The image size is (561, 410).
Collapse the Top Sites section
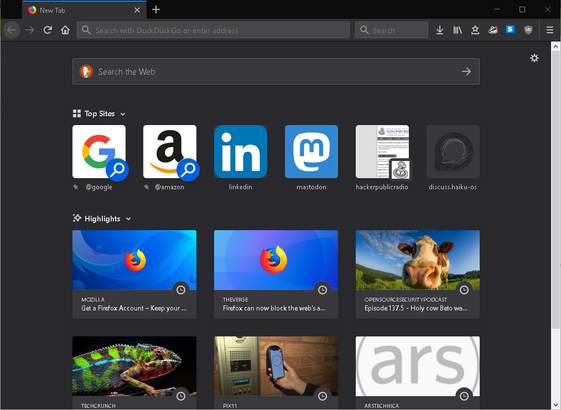coord(123,114)
